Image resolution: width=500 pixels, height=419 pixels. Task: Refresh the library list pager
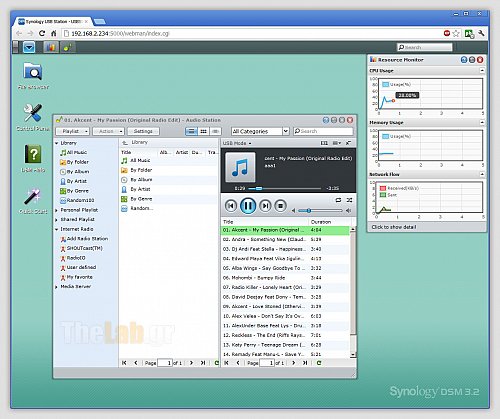click(216, 363)
